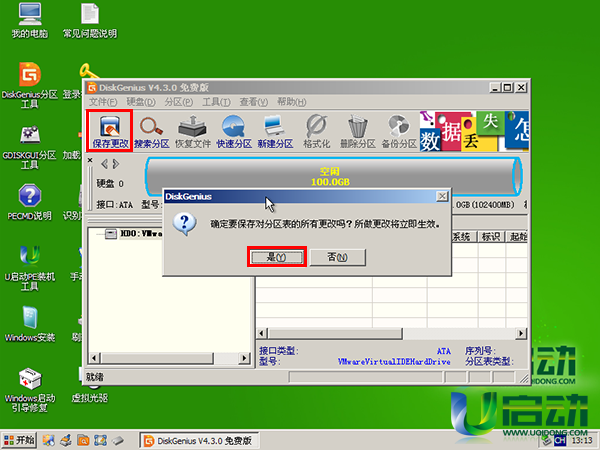Open the Windows安装 desktop icon
The image size is (600, 450).
click(x=30, y=324)
